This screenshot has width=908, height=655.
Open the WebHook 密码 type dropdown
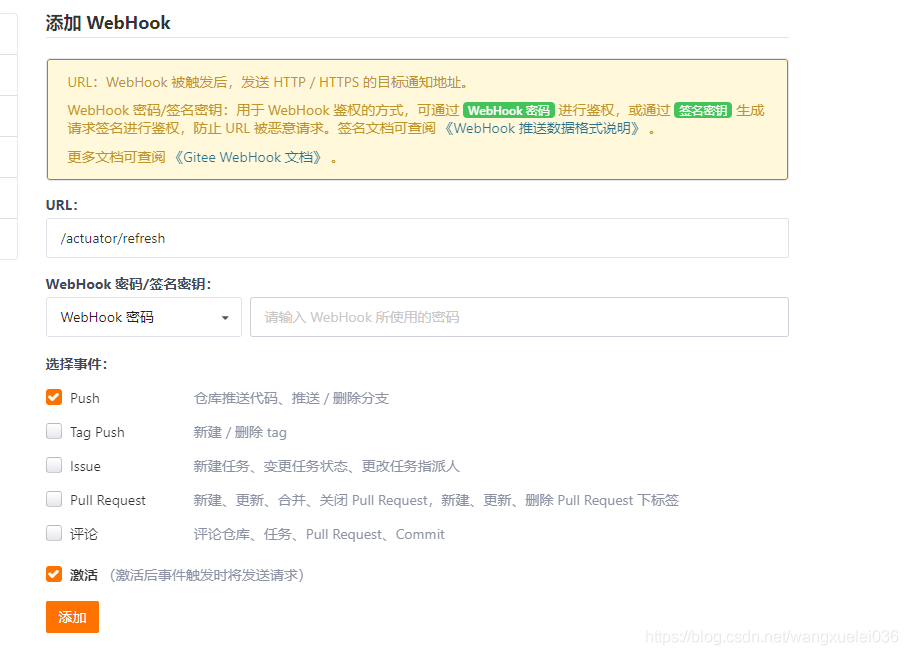pos(143,317)
